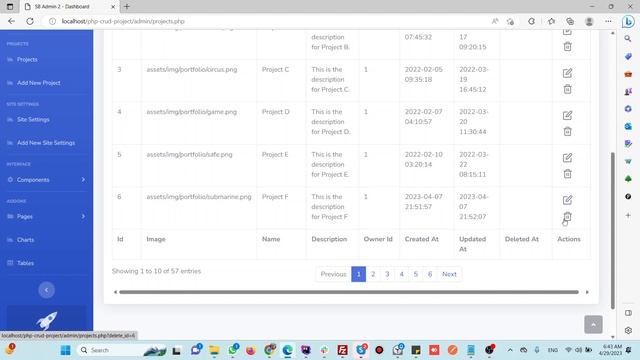Screen dimensions: 640x360
Task: Expand Components menu in sidebar
Action: coord(47,180)
